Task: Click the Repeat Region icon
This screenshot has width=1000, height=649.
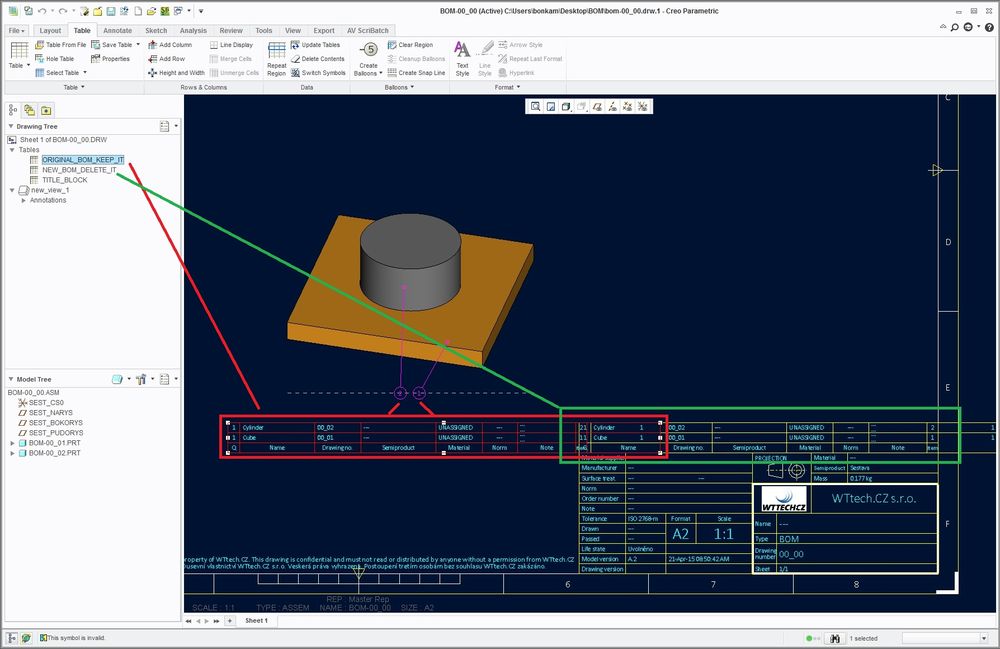Action: (x=277, y=50)
